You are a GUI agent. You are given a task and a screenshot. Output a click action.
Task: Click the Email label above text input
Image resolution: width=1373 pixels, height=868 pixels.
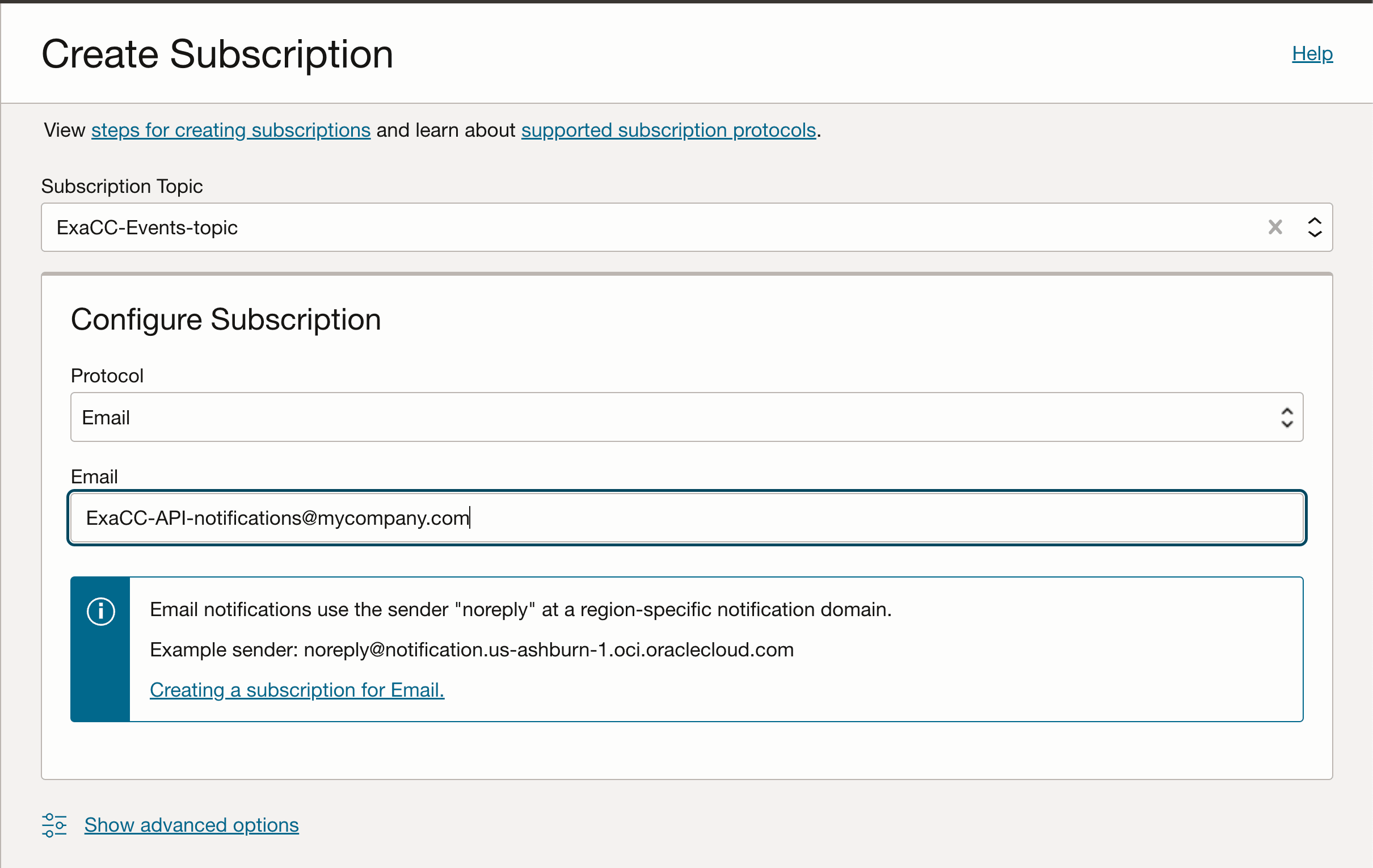[x=94, y=476]
